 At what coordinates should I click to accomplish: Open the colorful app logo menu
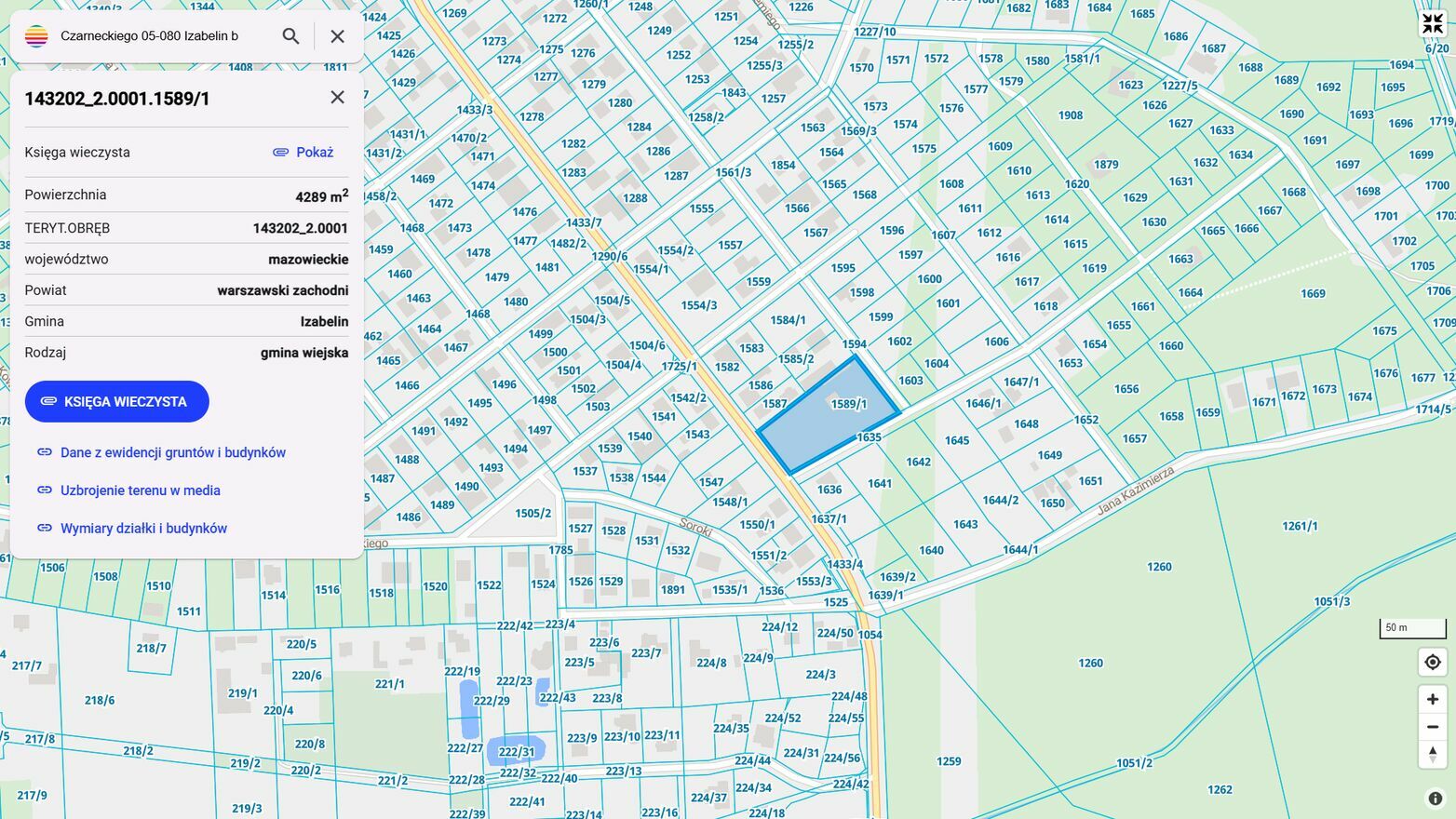36,36
